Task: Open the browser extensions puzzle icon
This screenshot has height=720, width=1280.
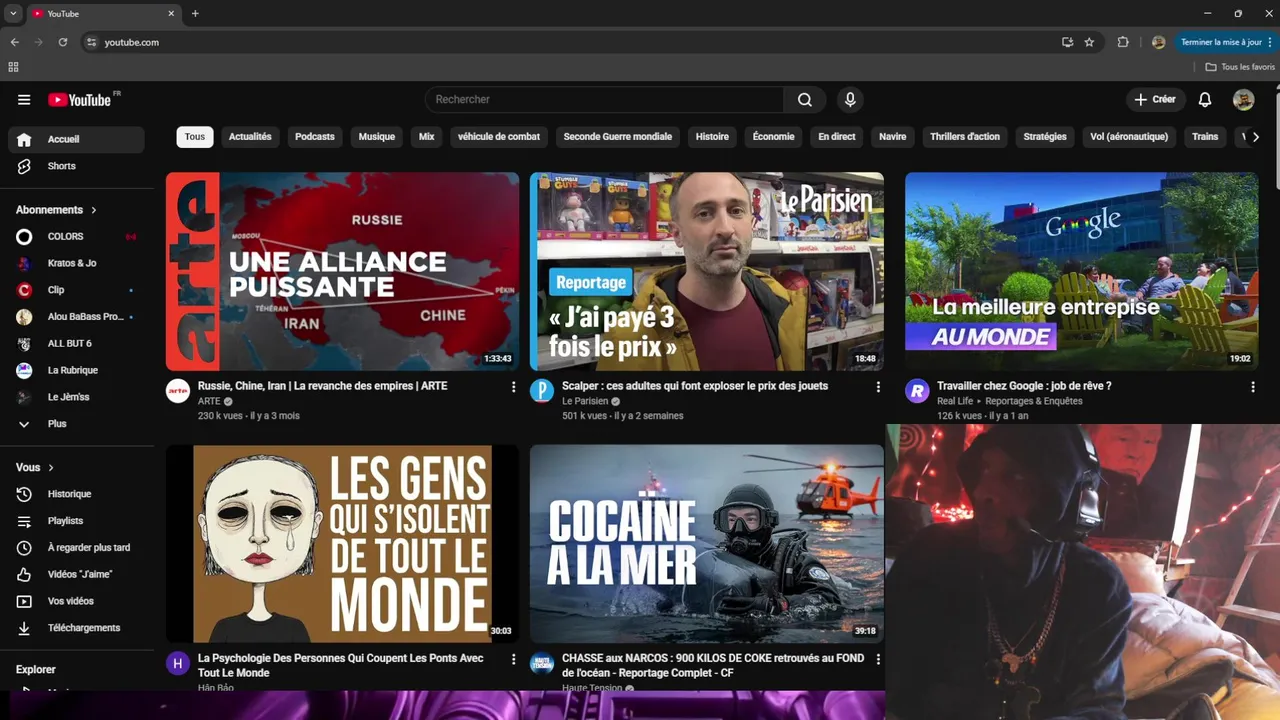Action: pos(1123,42)
